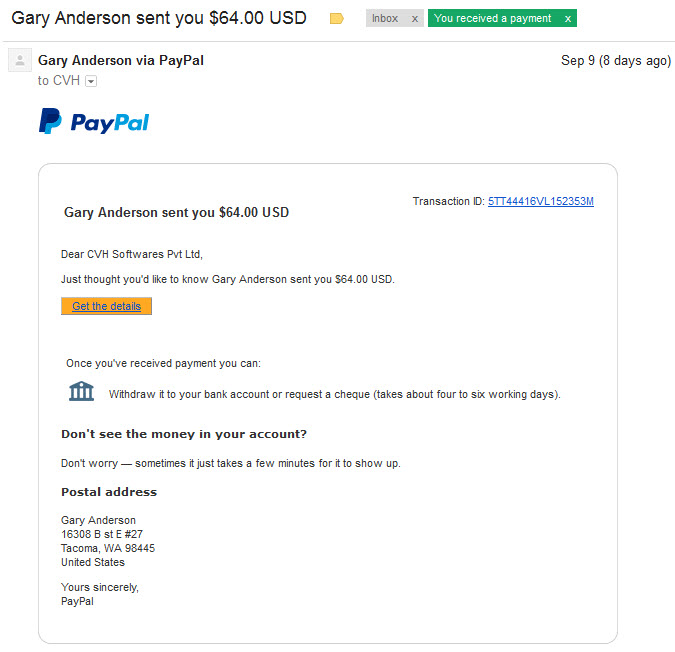Click the sender's avatar placeholder icon
Viewport: 675px width, 652px height.
pyautogui.click(x=20, y=60)
